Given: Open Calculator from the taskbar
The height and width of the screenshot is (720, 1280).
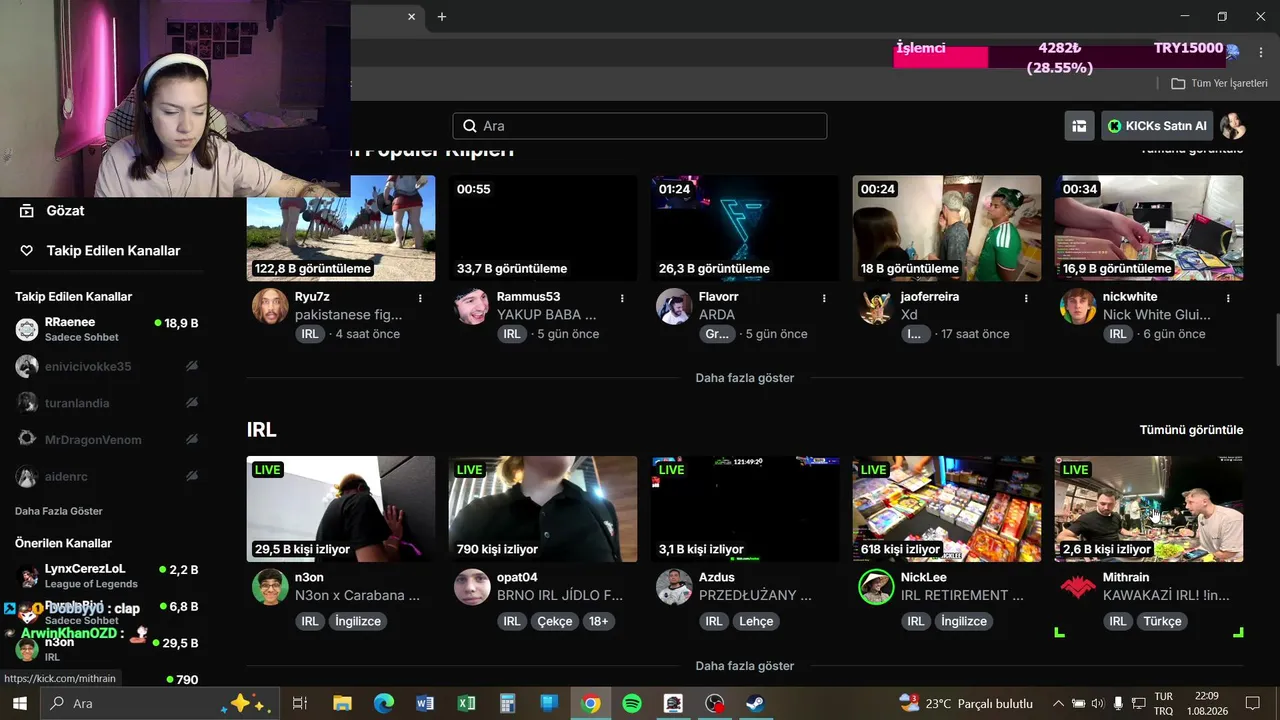Looking at the screenshot, I should tap(508, 704).
